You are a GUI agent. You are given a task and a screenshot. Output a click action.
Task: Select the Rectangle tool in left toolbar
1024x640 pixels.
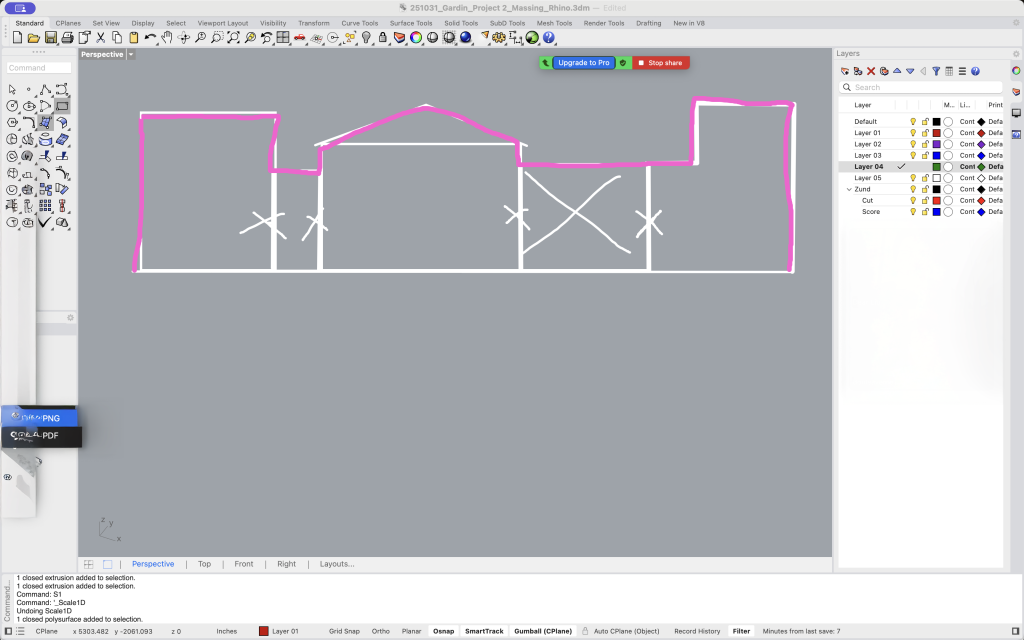(x=62, y=106)
